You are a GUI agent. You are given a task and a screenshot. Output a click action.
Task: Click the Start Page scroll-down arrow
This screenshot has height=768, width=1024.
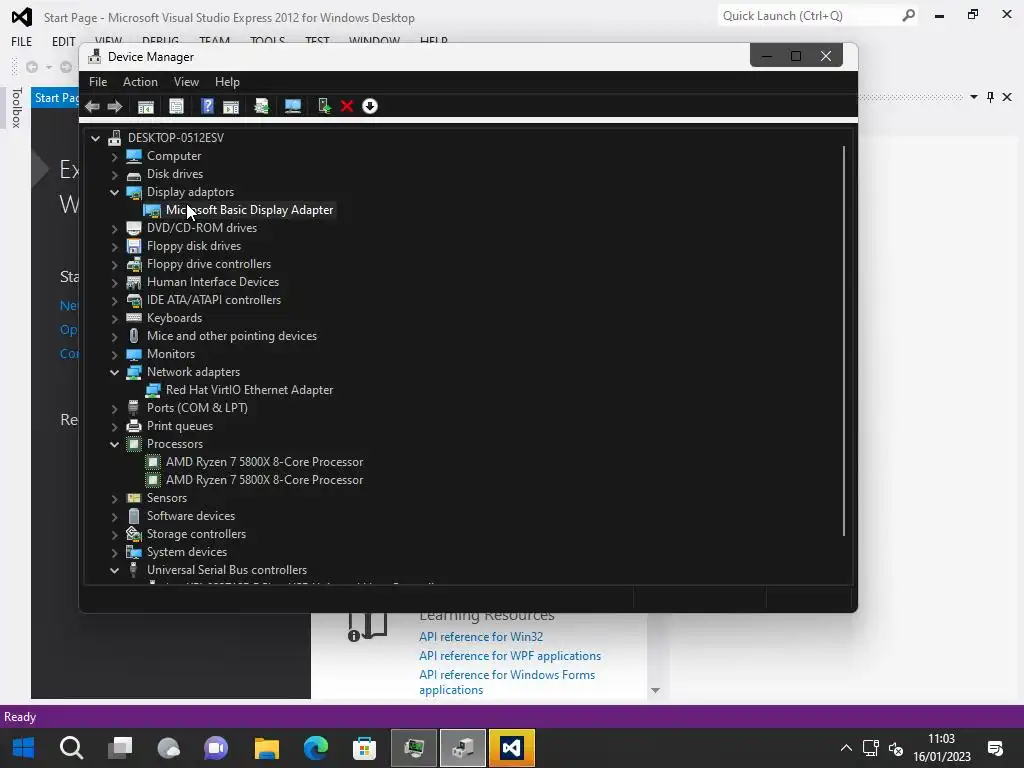[655, 690]
